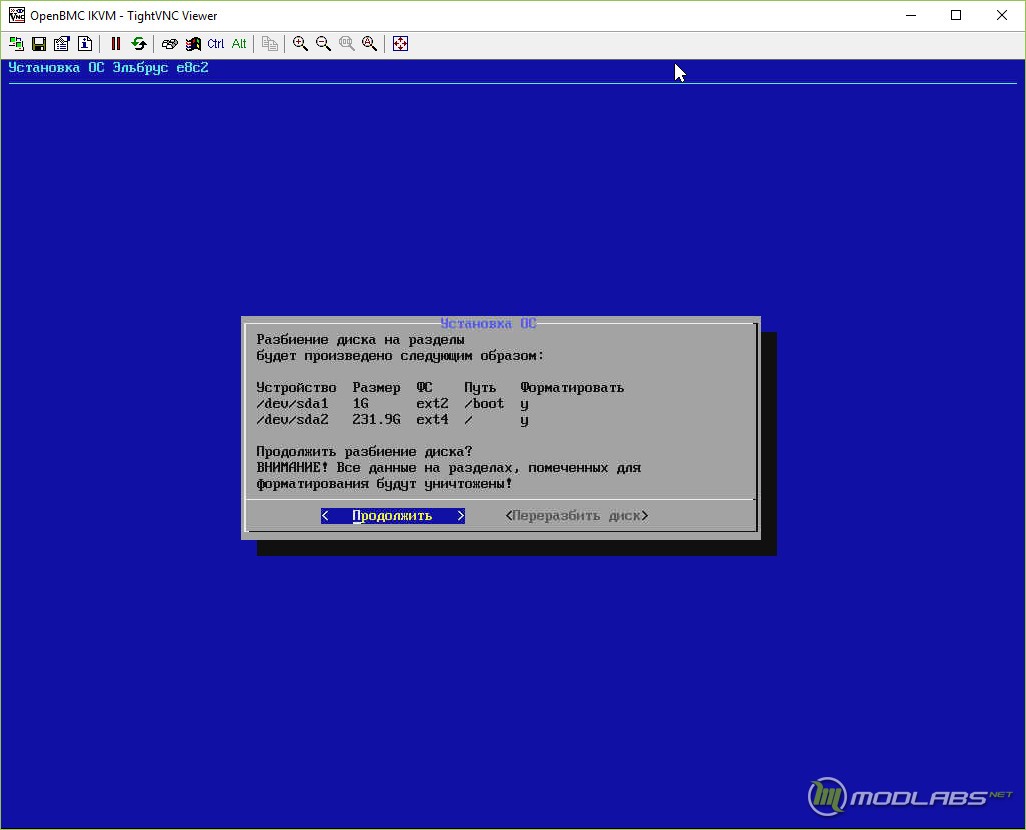Zoom in on the remote display
1026x830 pixels.
(300, 44)
